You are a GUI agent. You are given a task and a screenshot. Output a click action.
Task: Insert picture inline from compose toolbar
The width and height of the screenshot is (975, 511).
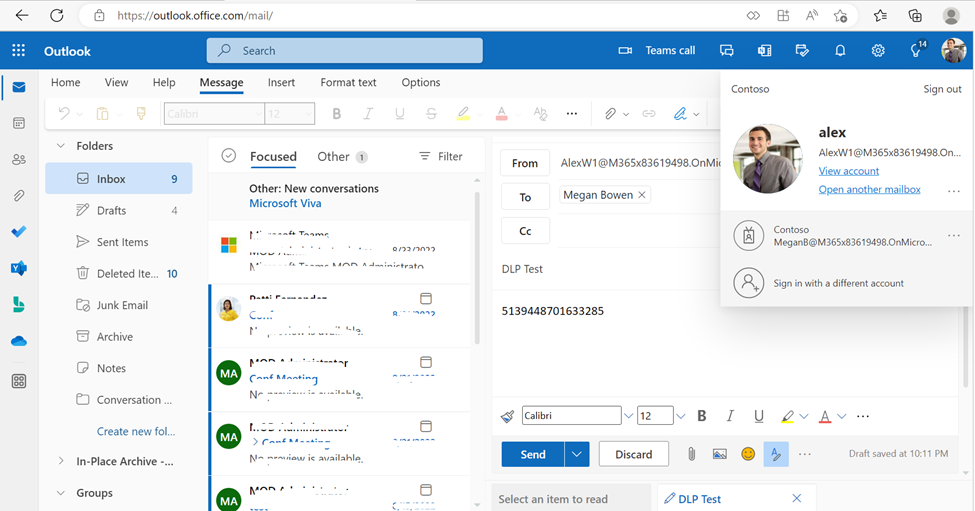pos(720,454)
